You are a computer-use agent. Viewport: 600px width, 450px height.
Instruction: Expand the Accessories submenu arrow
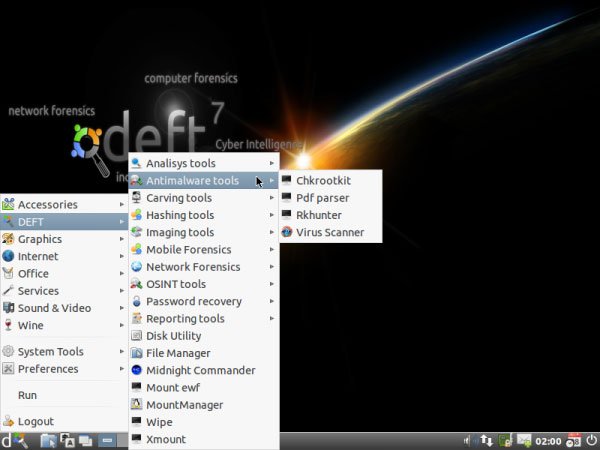122,205
